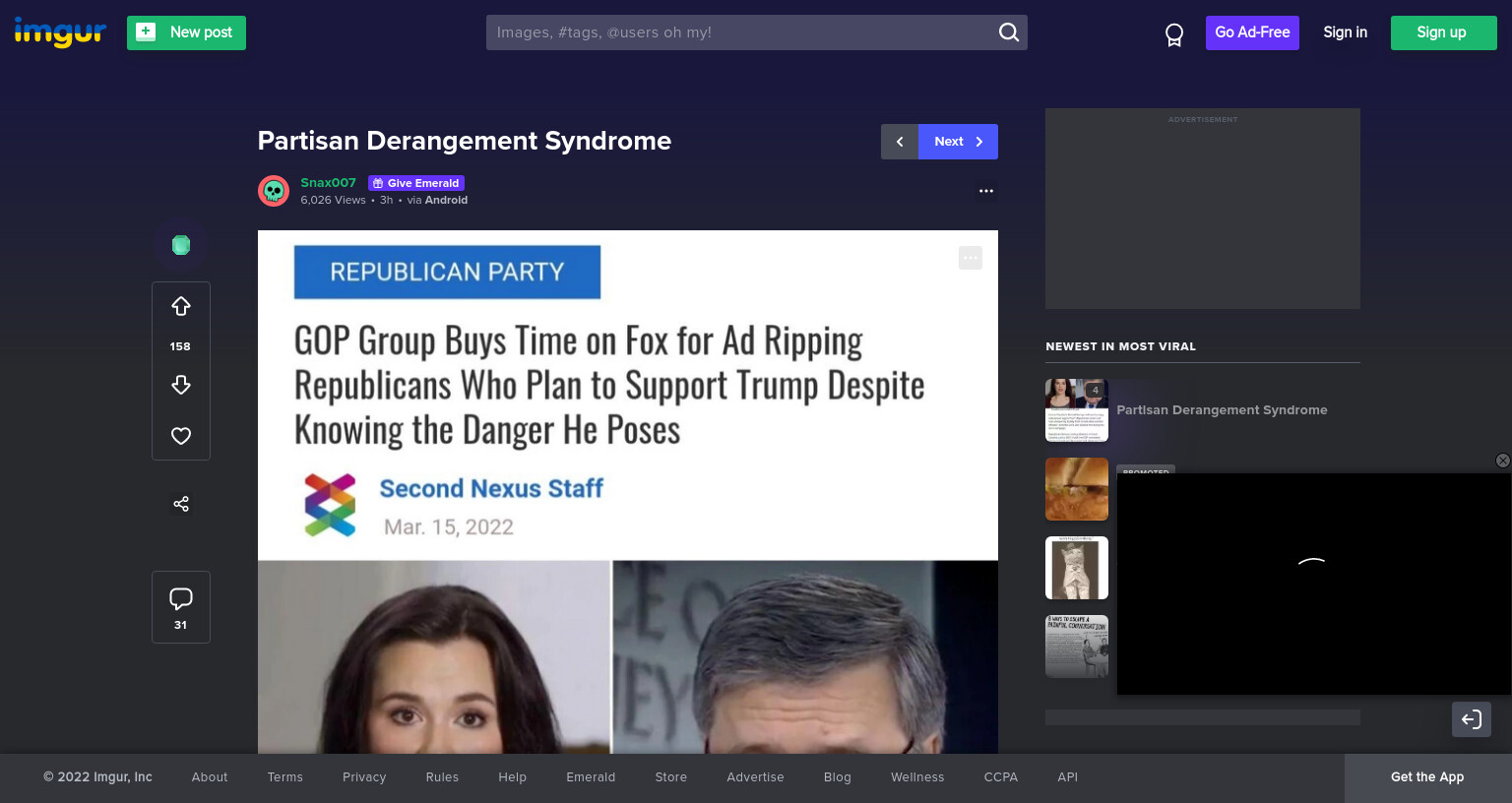Select Get the App

1427,777
